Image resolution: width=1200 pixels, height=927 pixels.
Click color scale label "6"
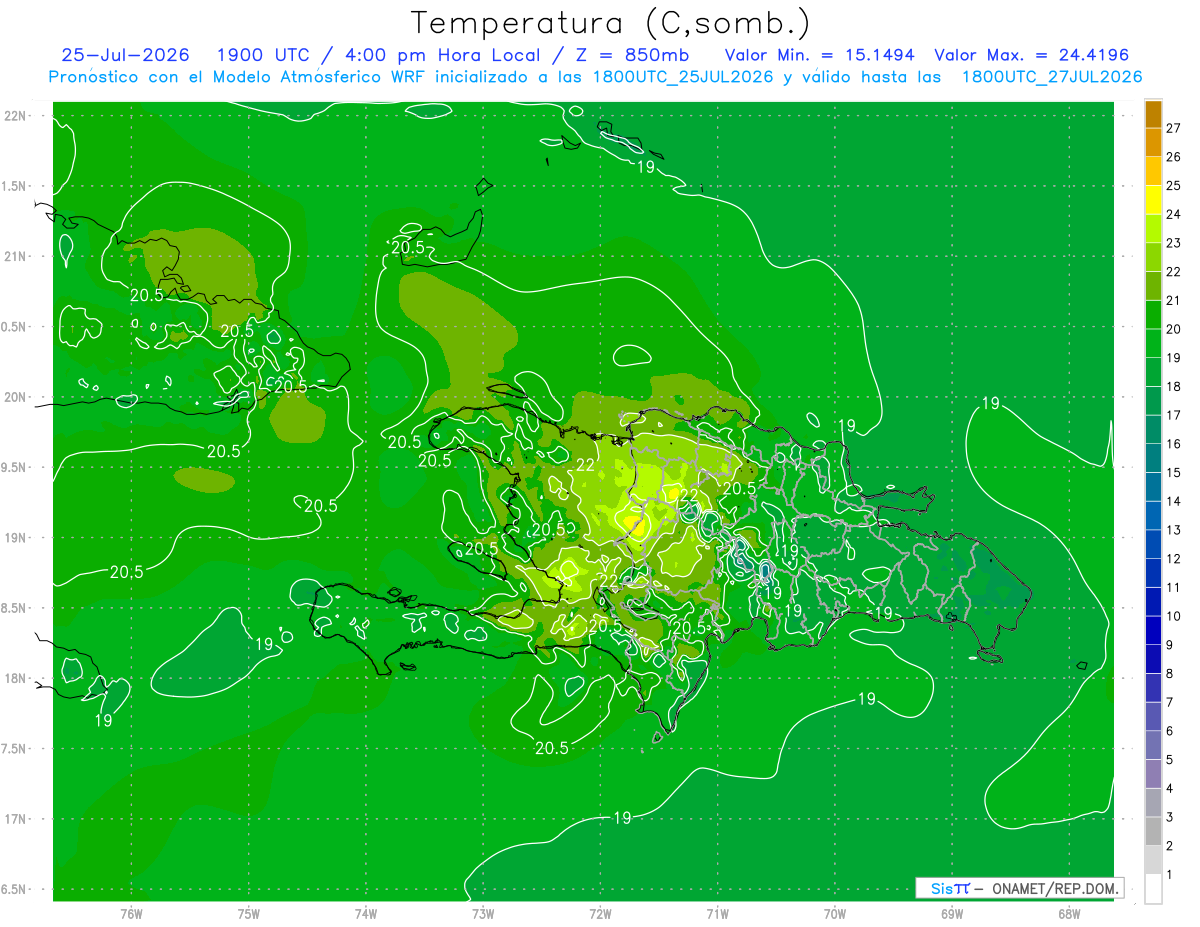coord(1170,731)
